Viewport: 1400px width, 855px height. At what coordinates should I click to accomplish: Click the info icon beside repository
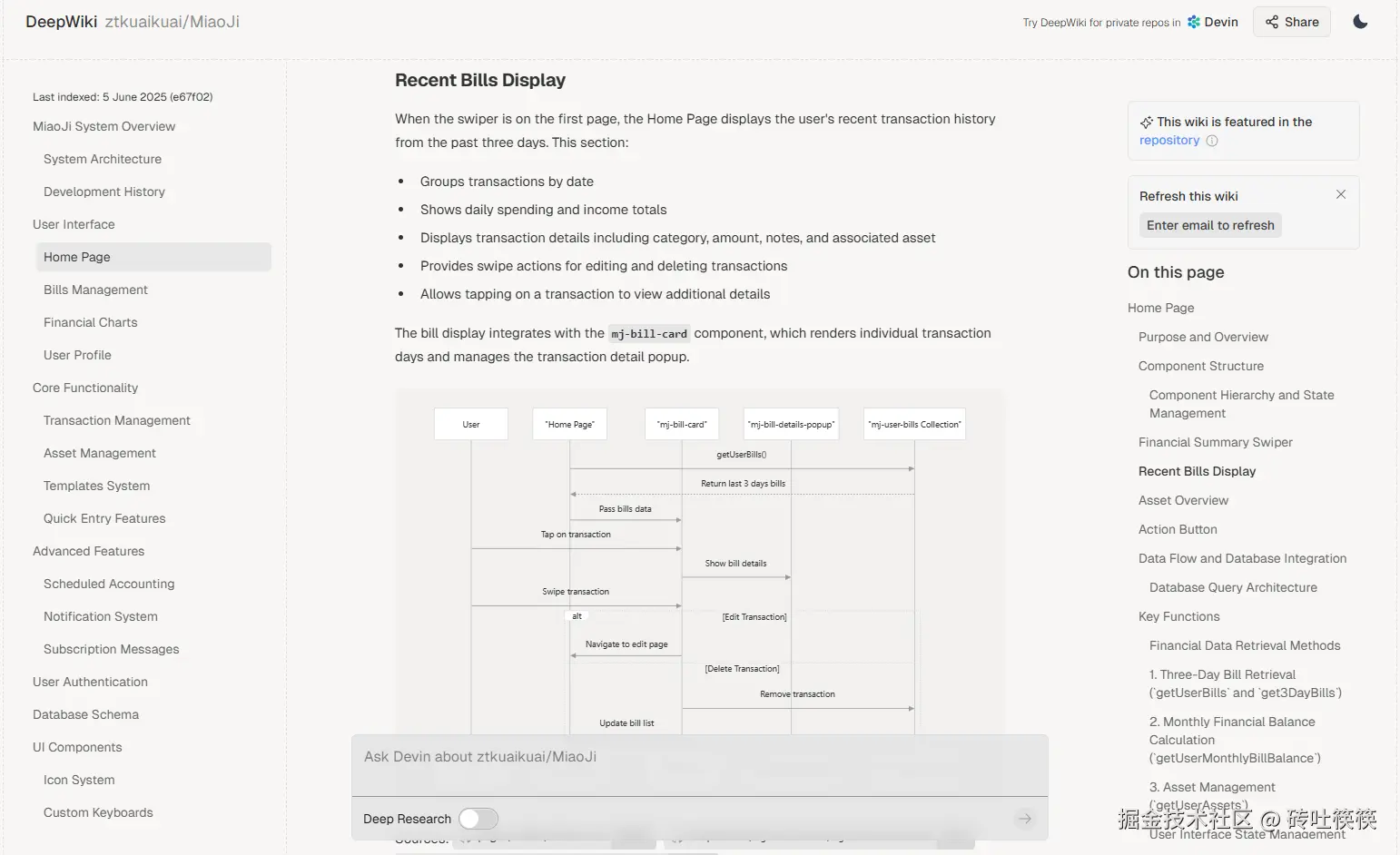(1212, 141)
